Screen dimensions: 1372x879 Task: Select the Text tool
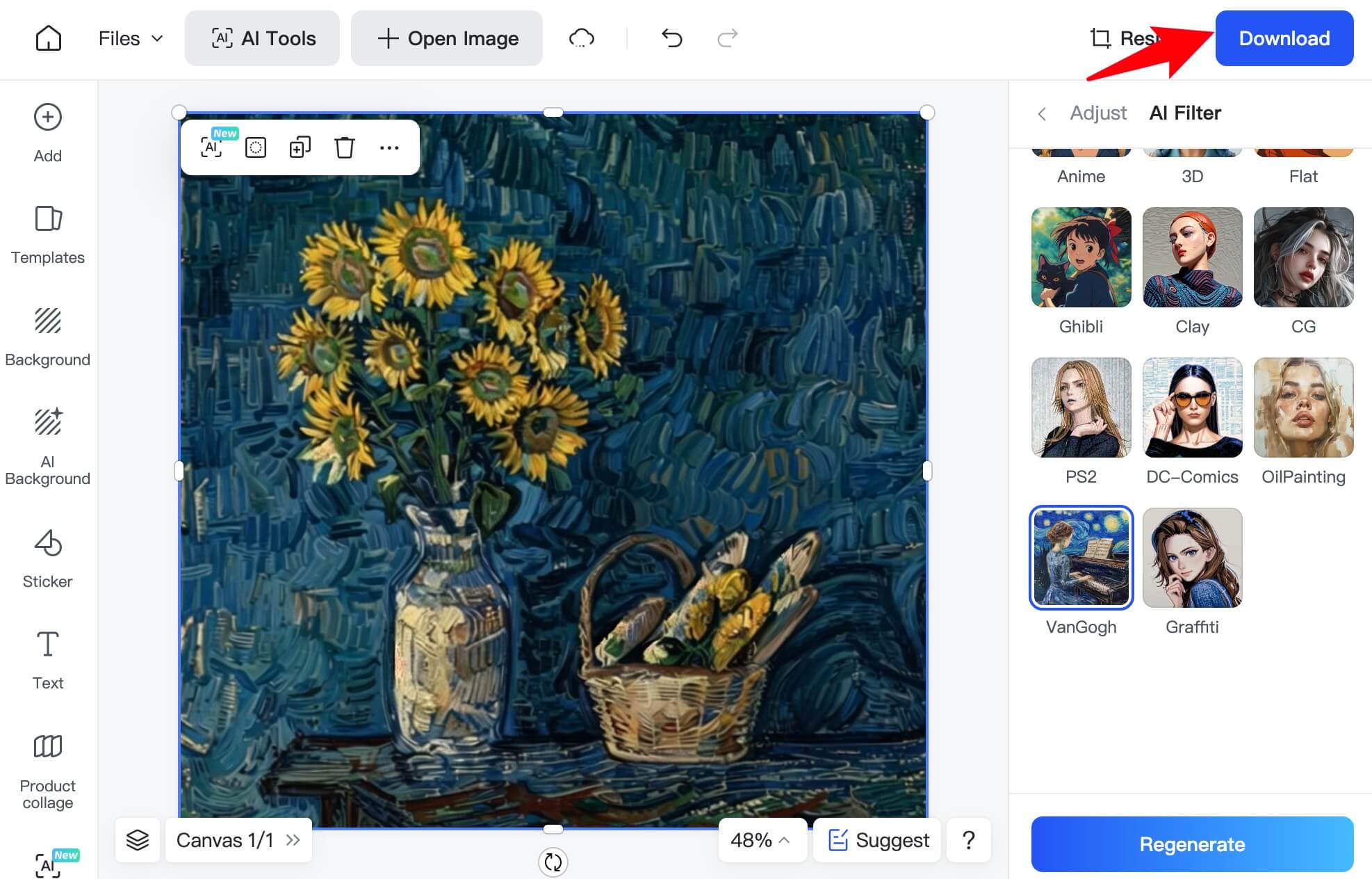click(48, 661)
